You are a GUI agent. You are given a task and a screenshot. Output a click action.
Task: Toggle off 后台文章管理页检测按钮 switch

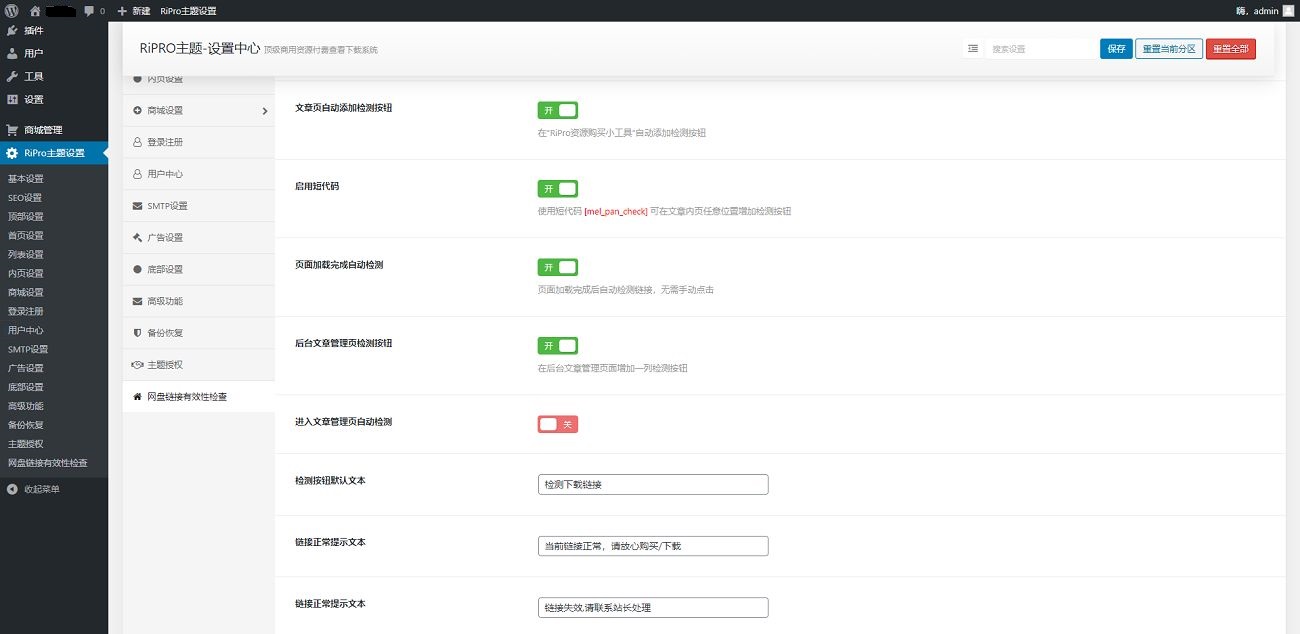pos(558,346)
